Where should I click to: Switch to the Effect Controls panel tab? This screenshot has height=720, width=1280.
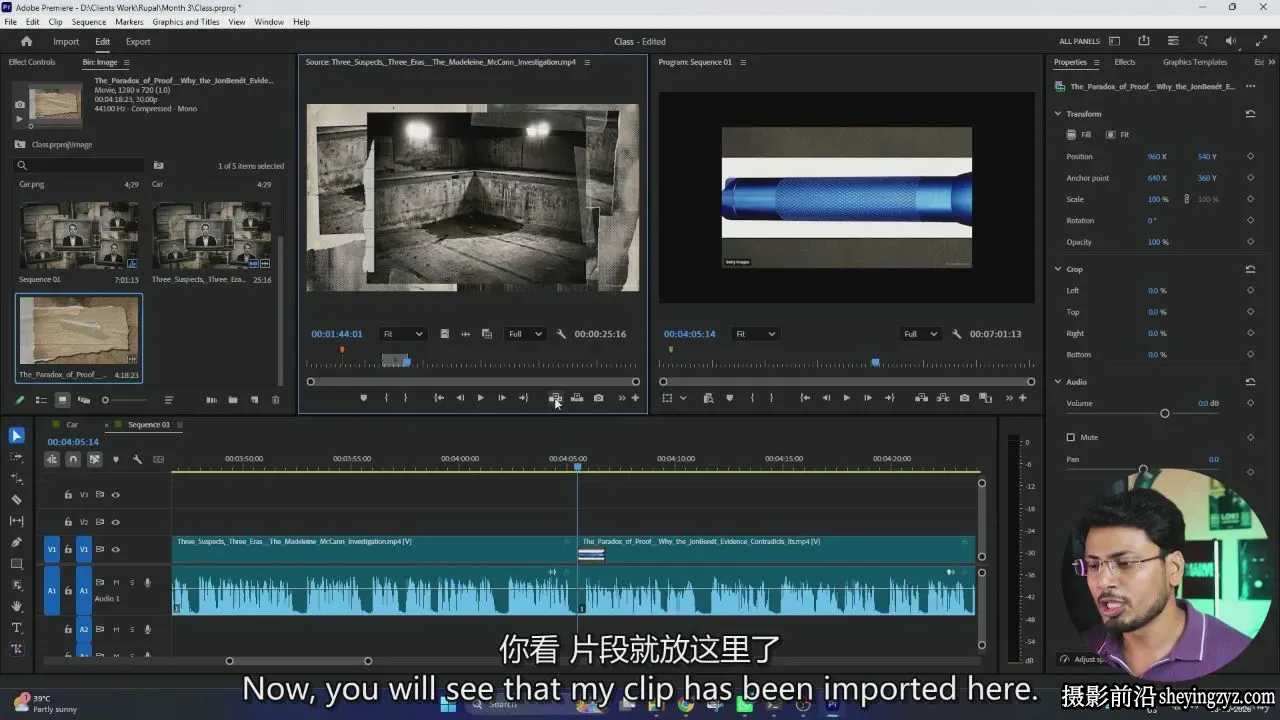(x=32, y=62)
